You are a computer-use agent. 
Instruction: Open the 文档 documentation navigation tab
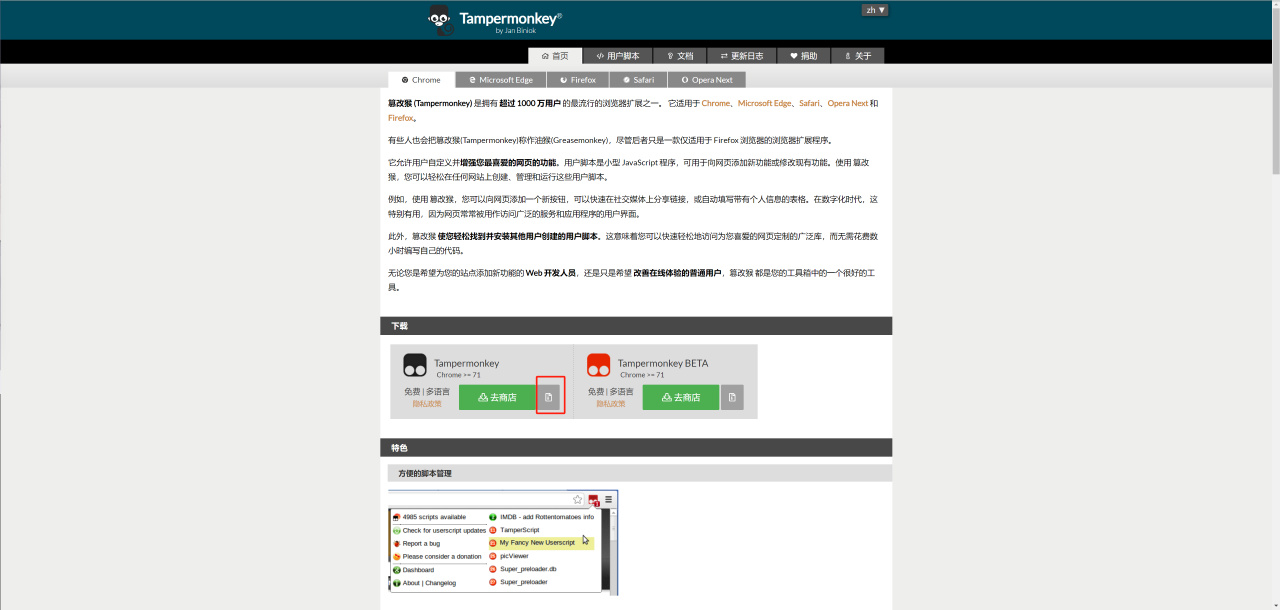pos(680,56)
